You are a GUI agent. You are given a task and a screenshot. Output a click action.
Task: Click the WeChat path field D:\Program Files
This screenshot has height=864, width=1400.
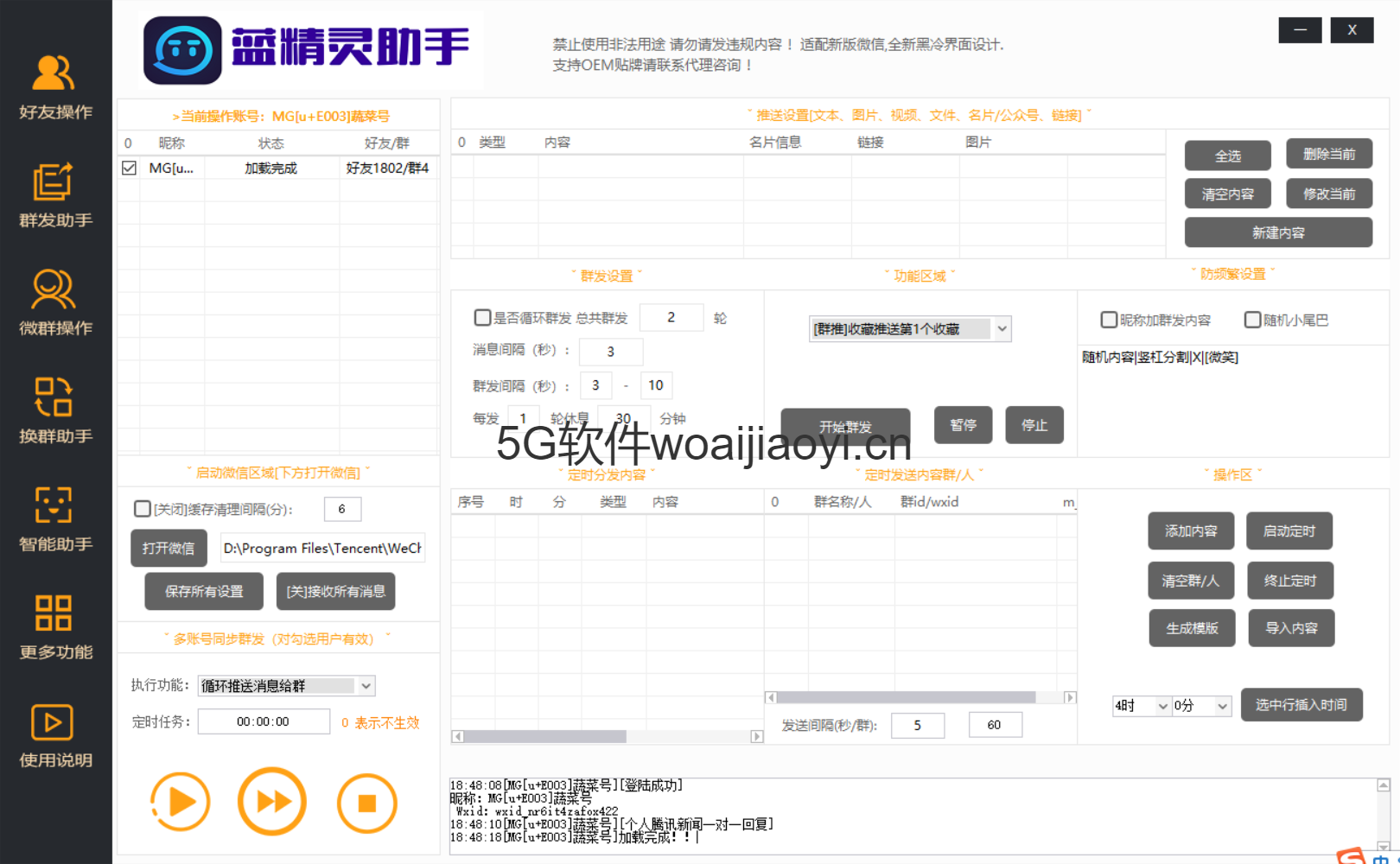point(322,548)
